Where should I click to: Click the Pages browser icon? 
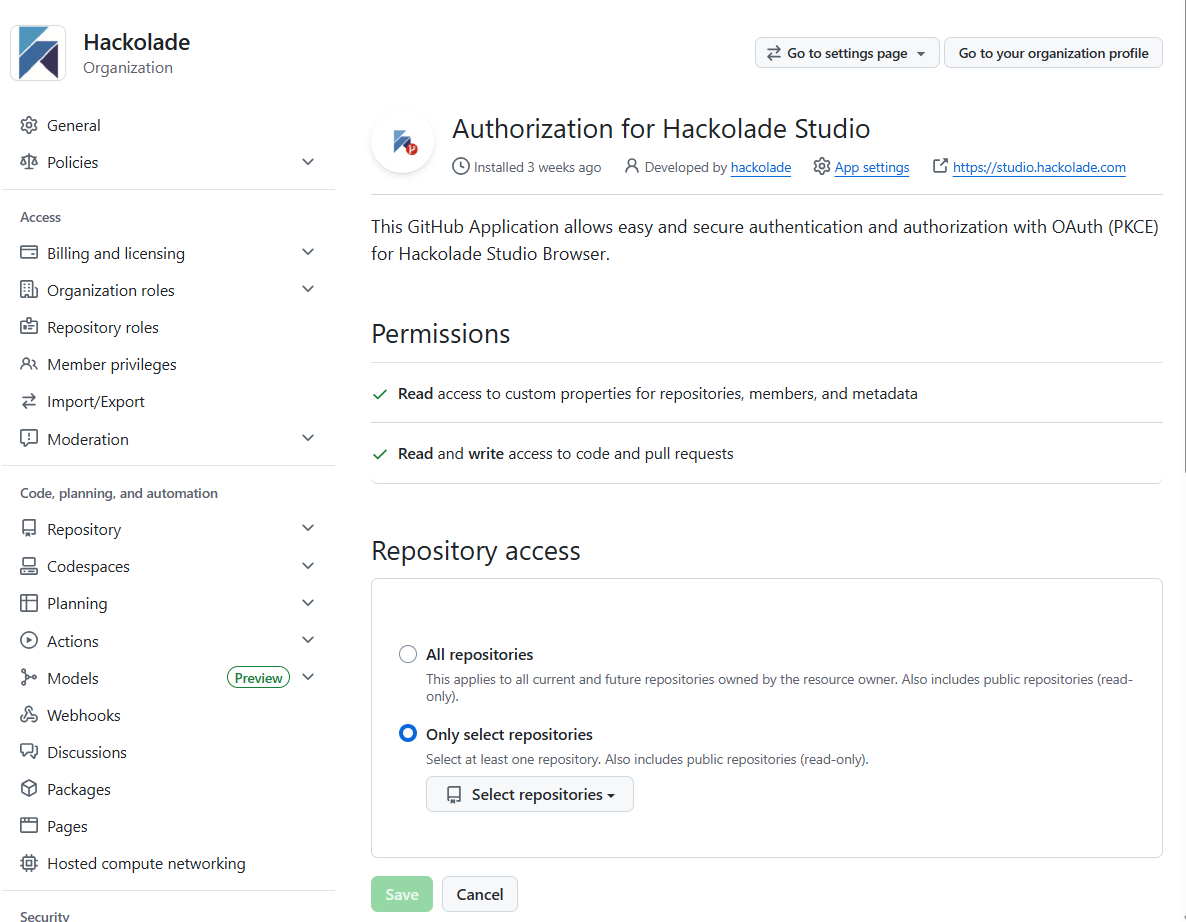click(x=29, y=826)
